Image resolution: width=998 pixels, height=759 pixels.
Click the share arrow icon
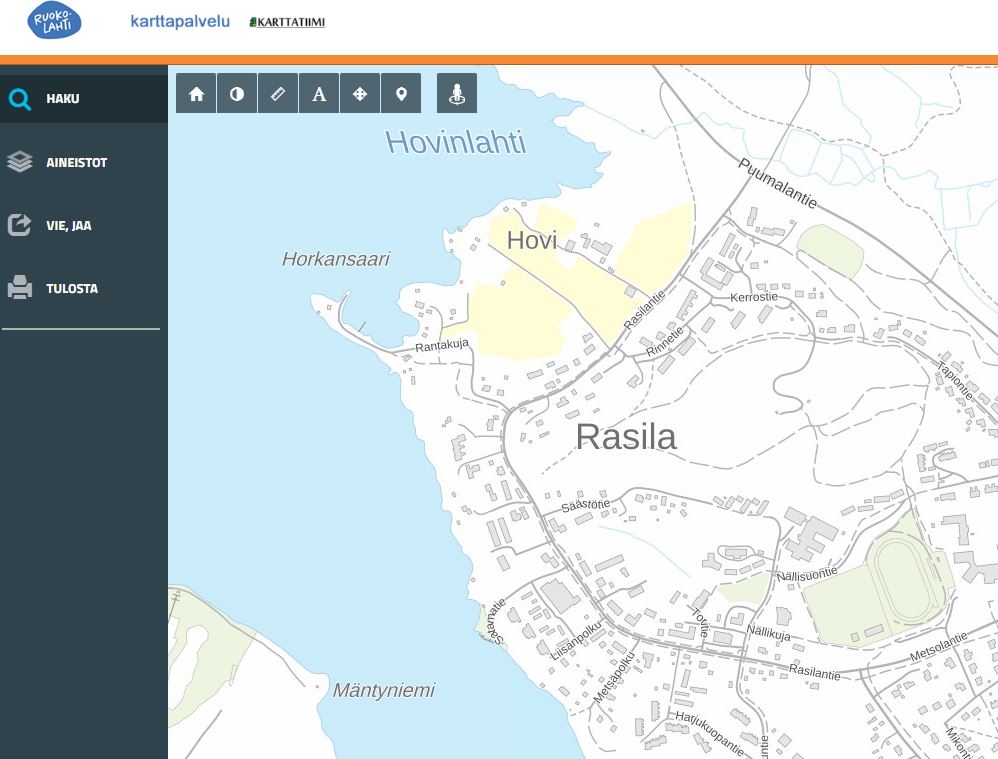coord(20,225)
